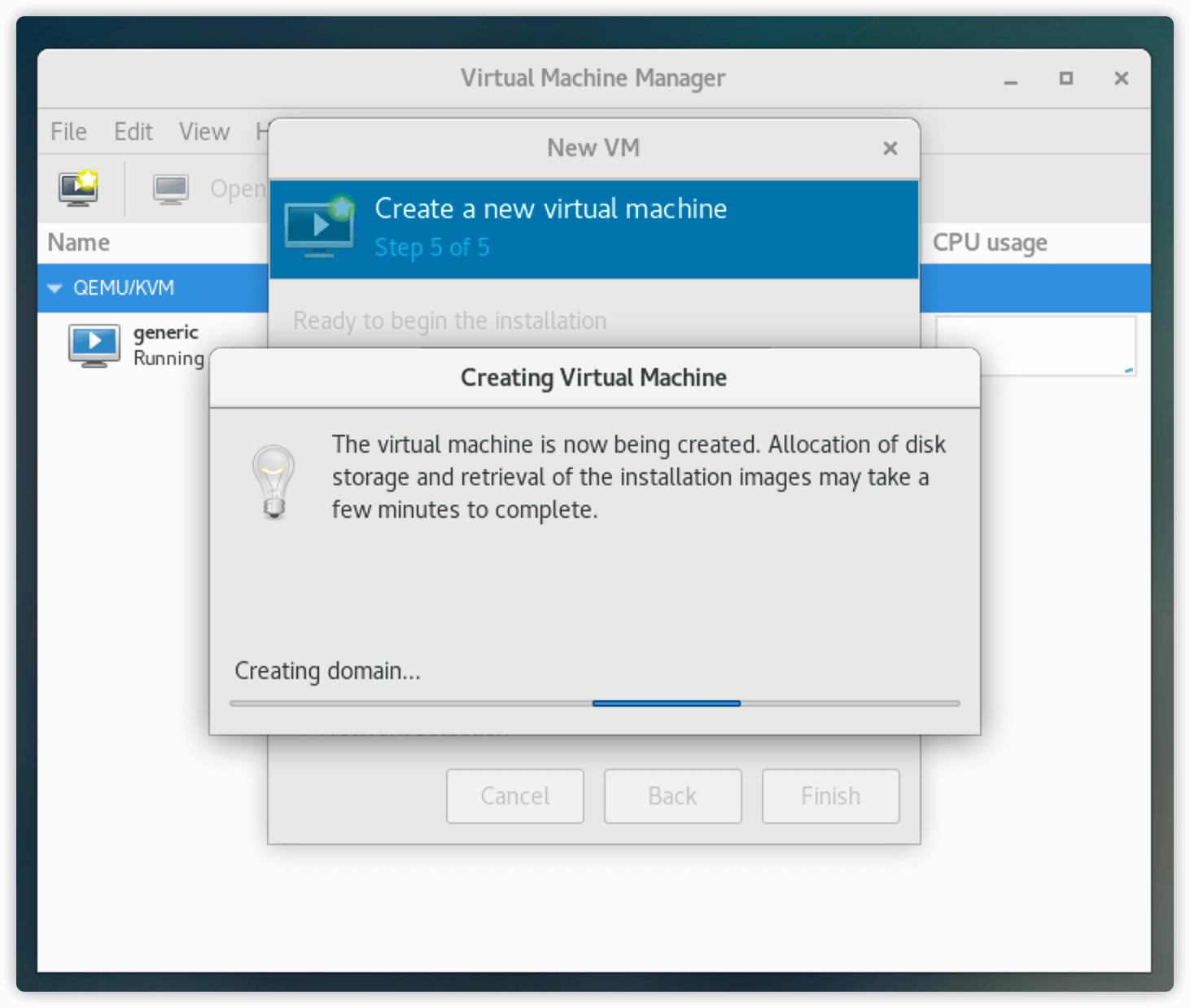Select the generic VM monitor icon
Image resolution: width=1190 pixels, height=1008 pixels.
(x=94, y=345)
